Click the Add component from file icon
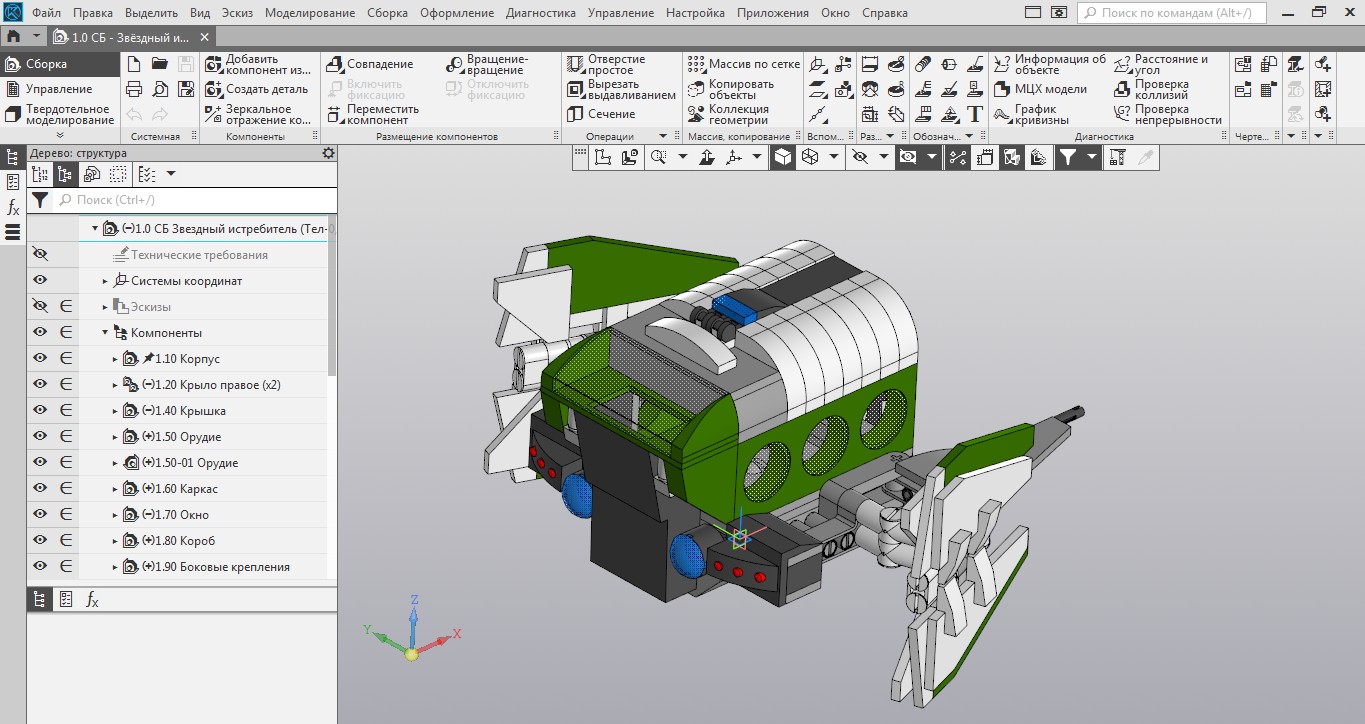Image resolution: width=1365 pixels, height=724 pixels. (214, 65)
